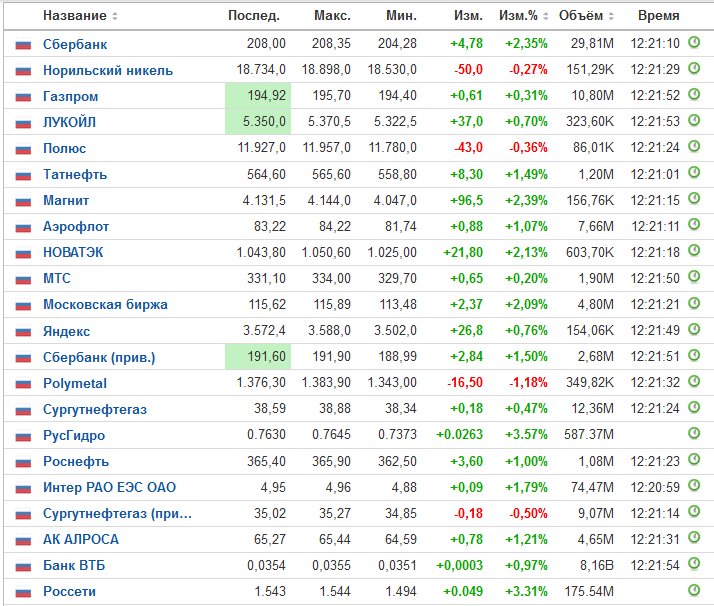Screen dimensions: 714x606
Task: Click the Russian flag icon beside АК АЛРОСА
Action: tap(23, 540)
